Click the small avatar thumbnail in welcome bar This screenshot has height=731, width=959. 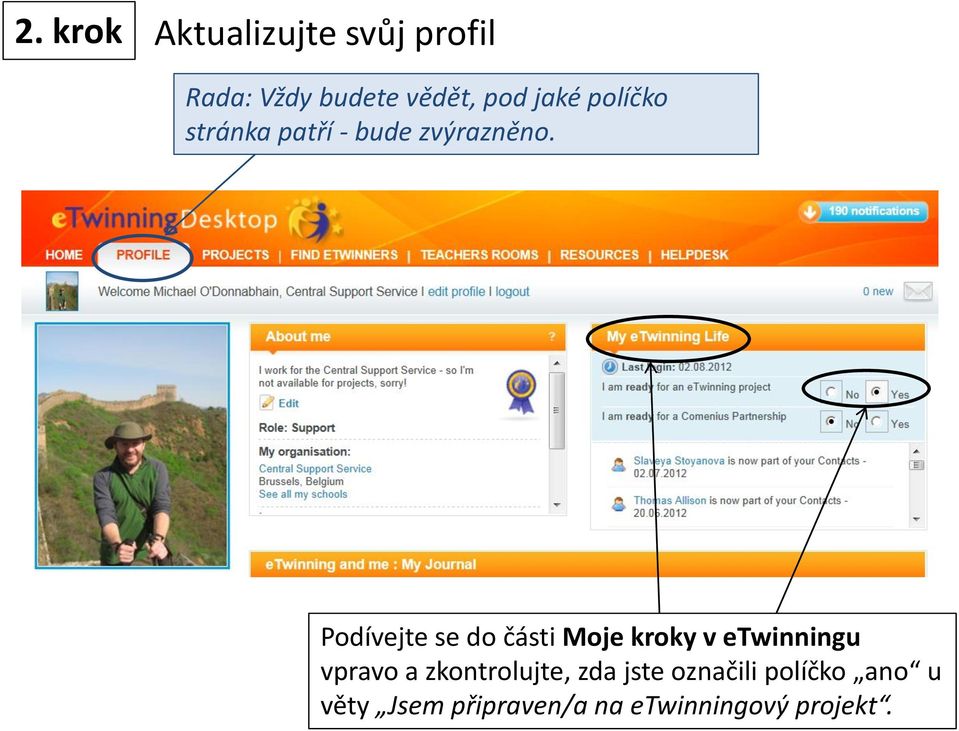(x=62, y=291)
